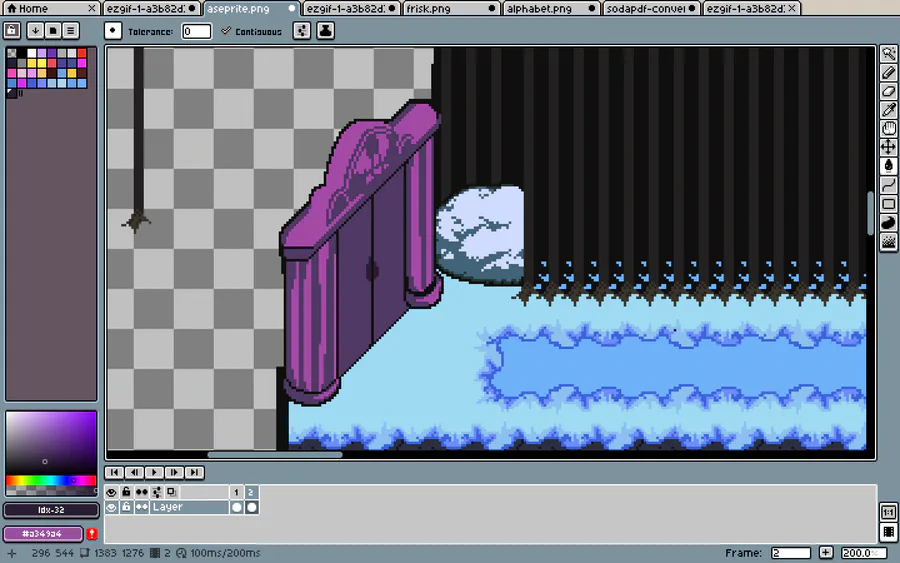The height and width of the screenshot is (563, 900).
Task: Toggle continuous cels in timeline header
Action: [141, 492]
